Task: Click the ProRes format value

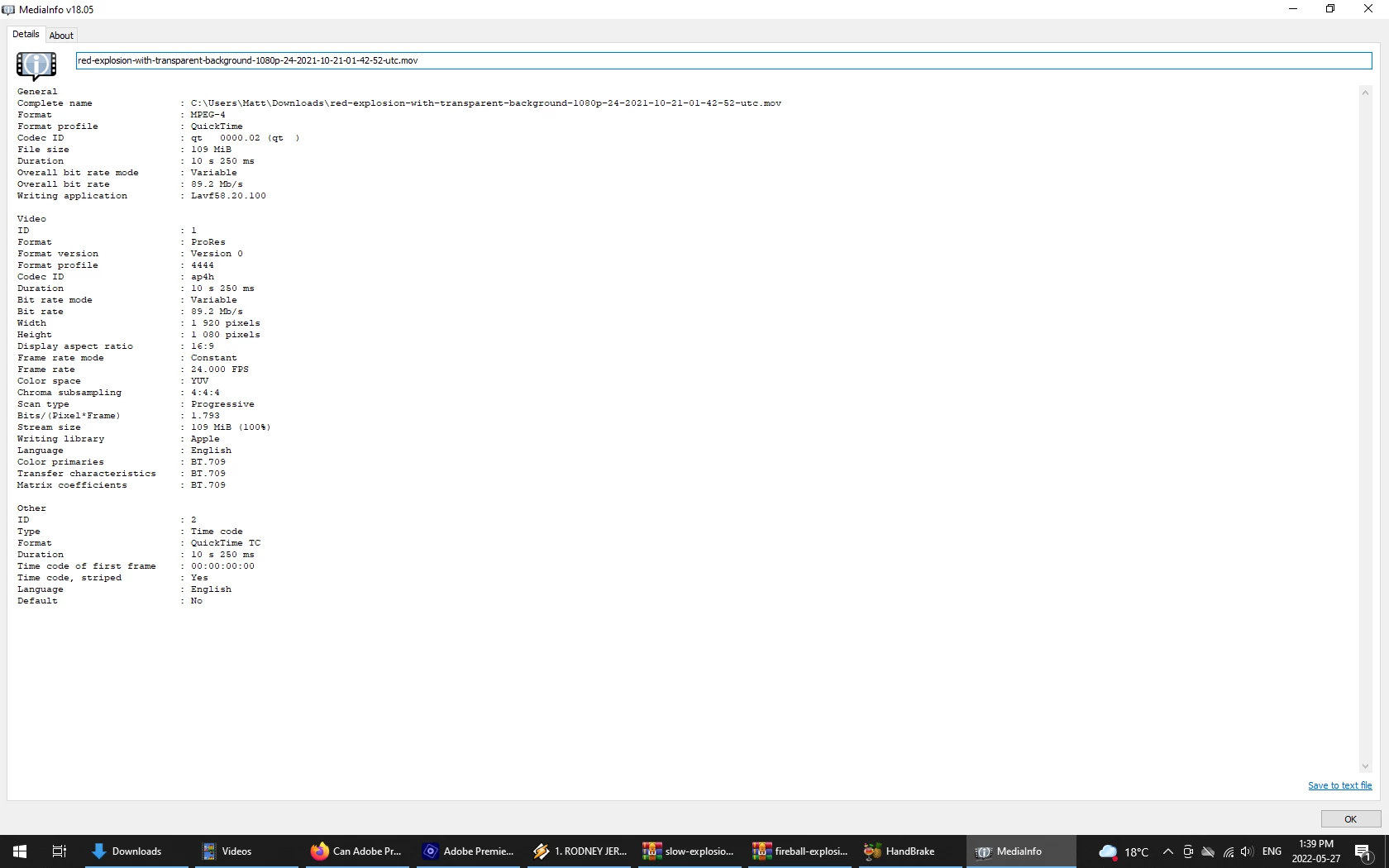Action: coord(208,242)
